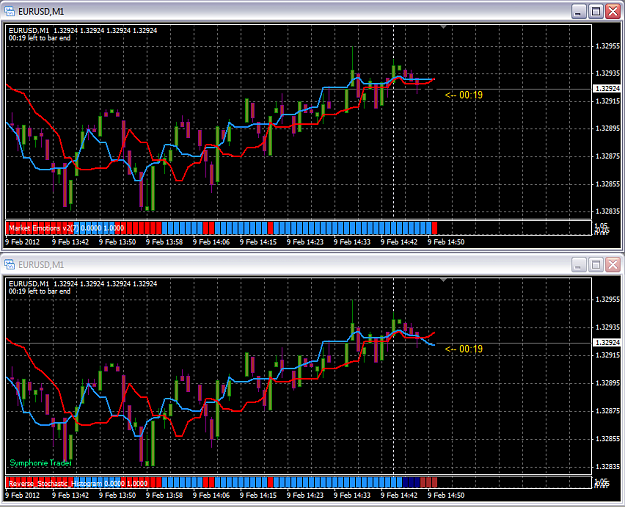Click the last red histogram bar in top chart

point(434,228)
